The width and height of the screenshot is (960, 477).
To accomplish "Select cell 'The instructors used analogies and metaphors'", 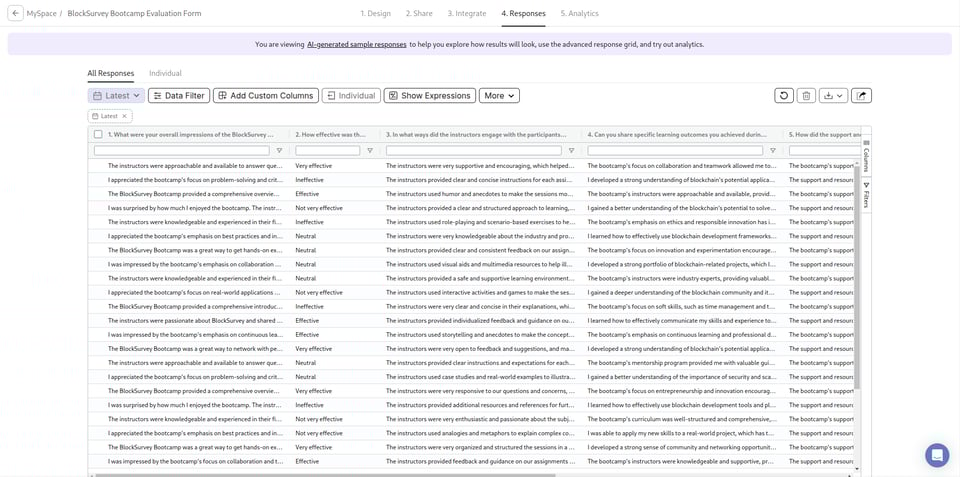I will (481, 434).
